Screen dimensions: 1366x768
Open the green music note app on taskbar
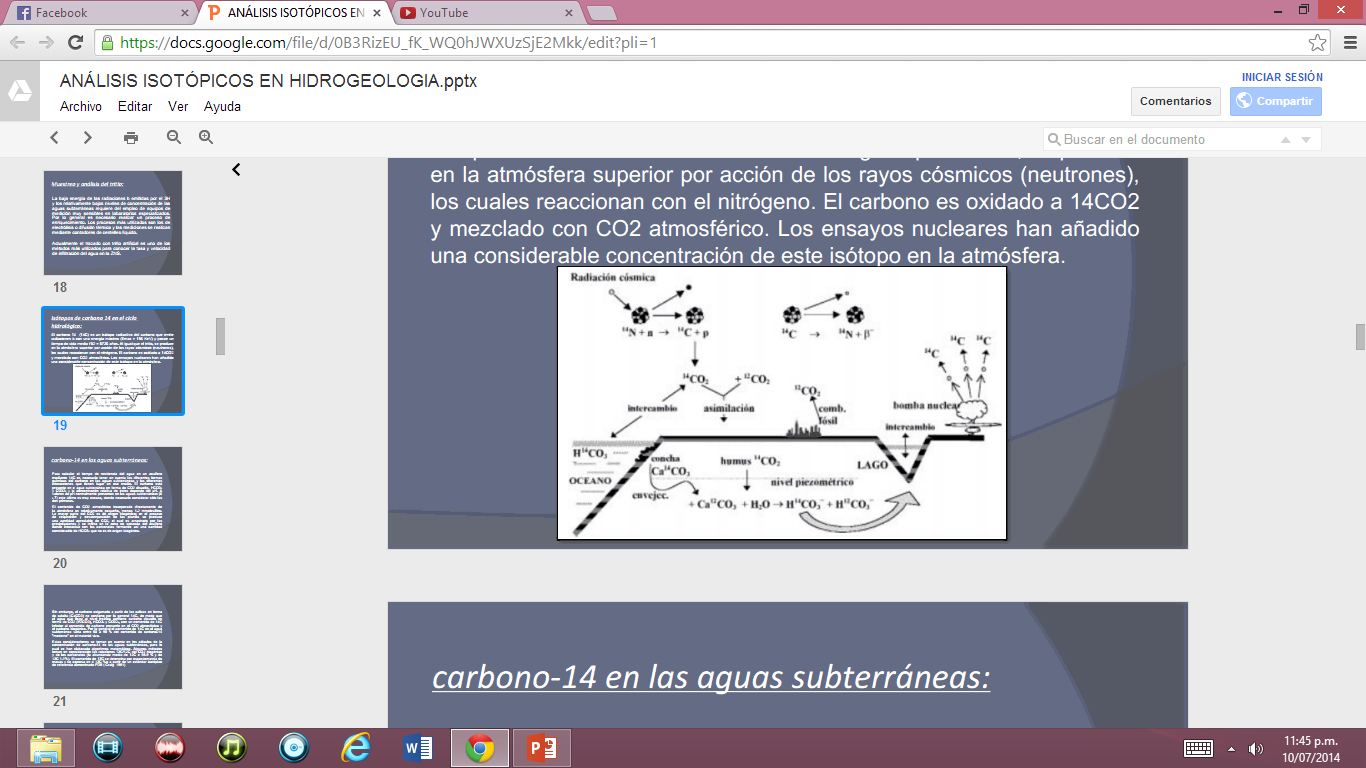(232, 748)
